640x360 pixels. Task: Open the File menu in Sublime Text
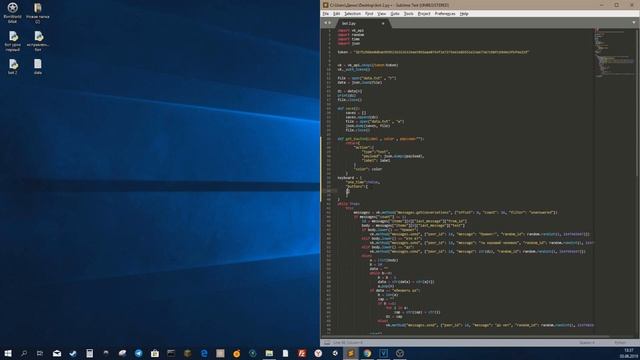(x=326, y=14)
